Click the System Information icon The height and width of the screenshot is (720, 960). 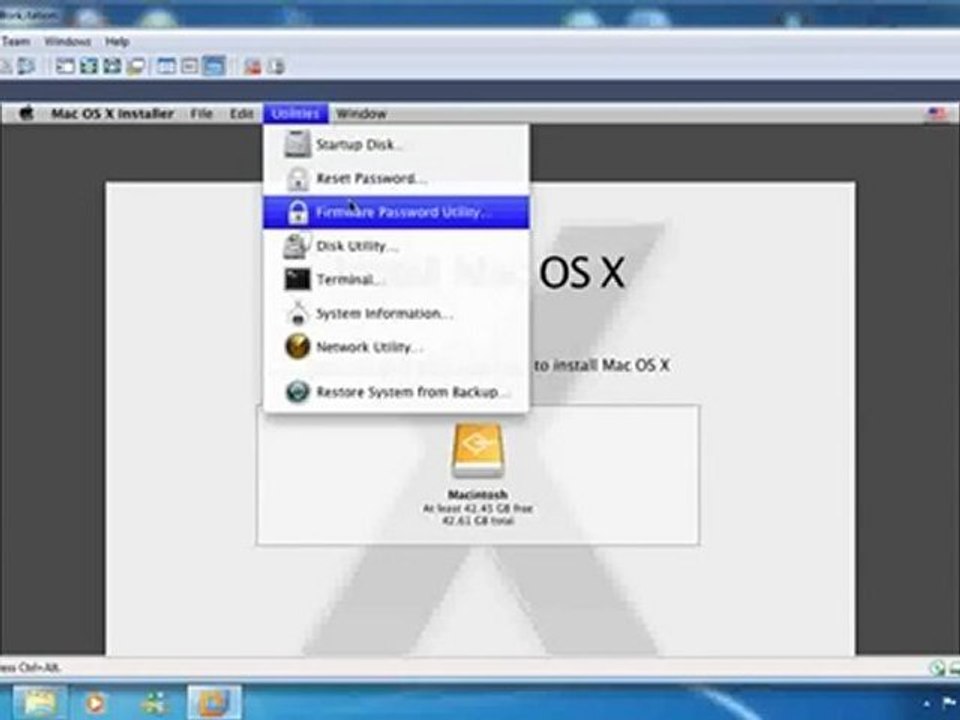point(298,313)
